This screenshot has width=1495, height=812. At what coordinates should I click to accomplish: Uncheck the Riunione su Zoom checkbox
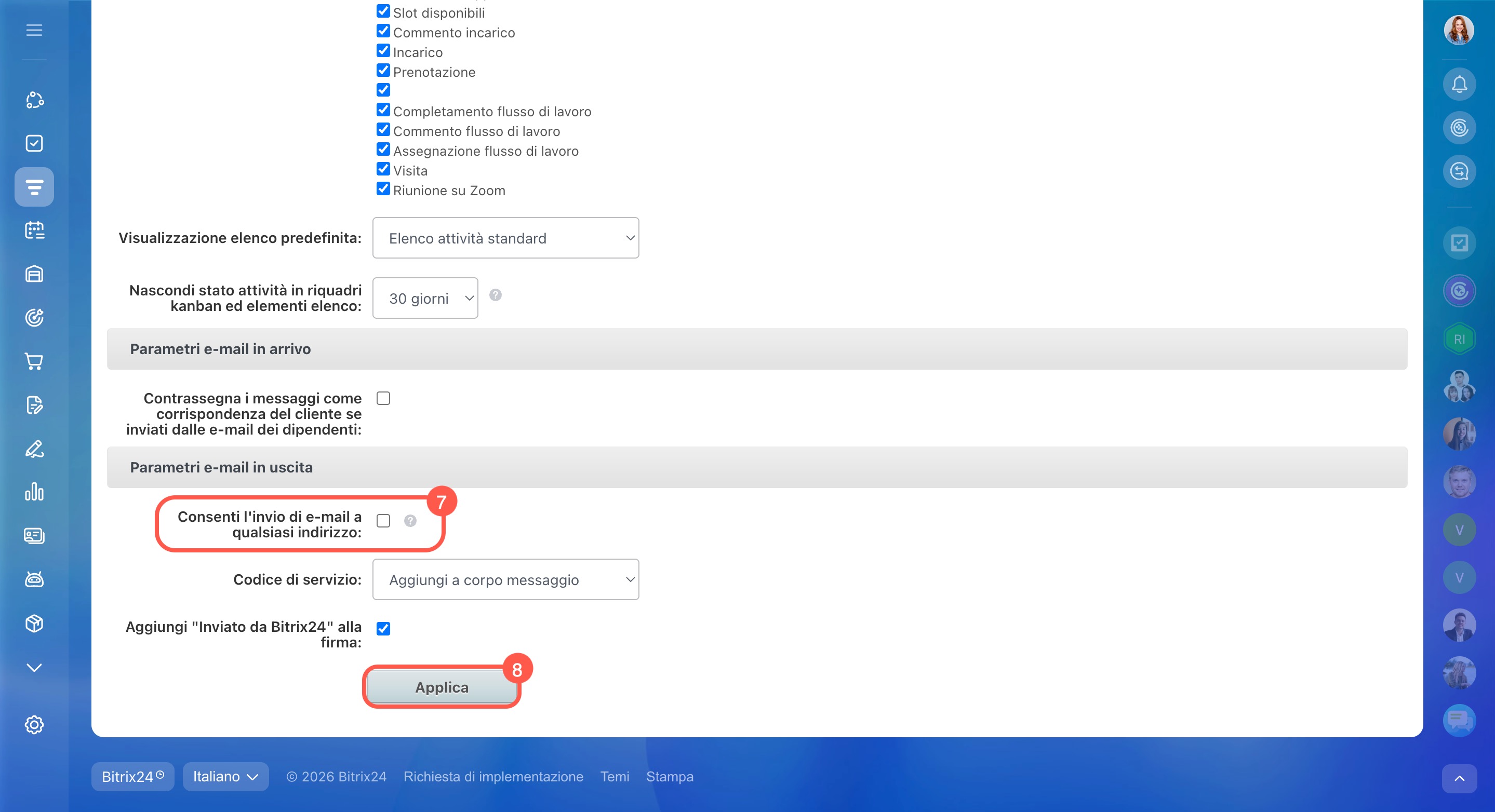[383, 189]
